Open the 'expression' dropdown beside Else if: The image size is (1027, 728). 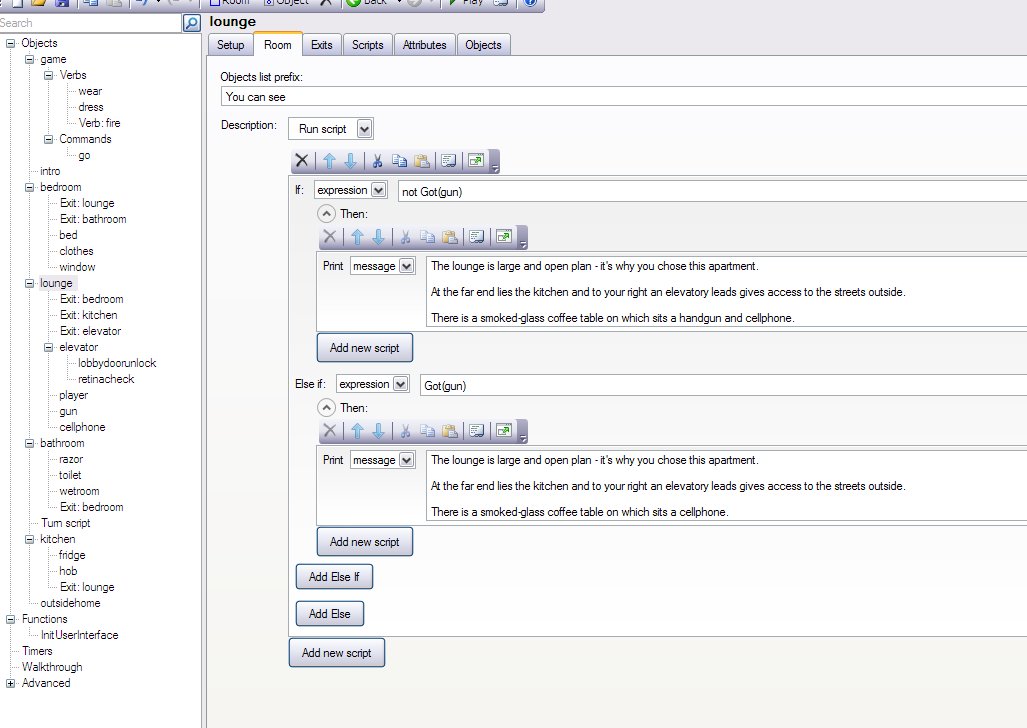point(400,384)
